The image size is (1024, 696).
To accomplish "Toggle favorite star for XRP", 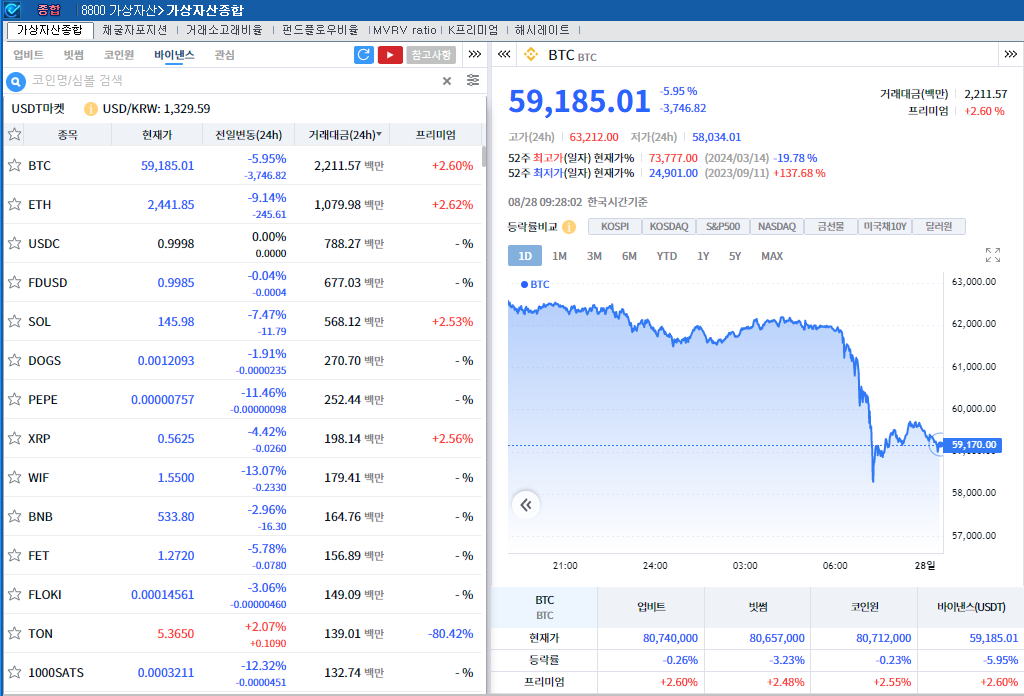I will tap(14, 438).
